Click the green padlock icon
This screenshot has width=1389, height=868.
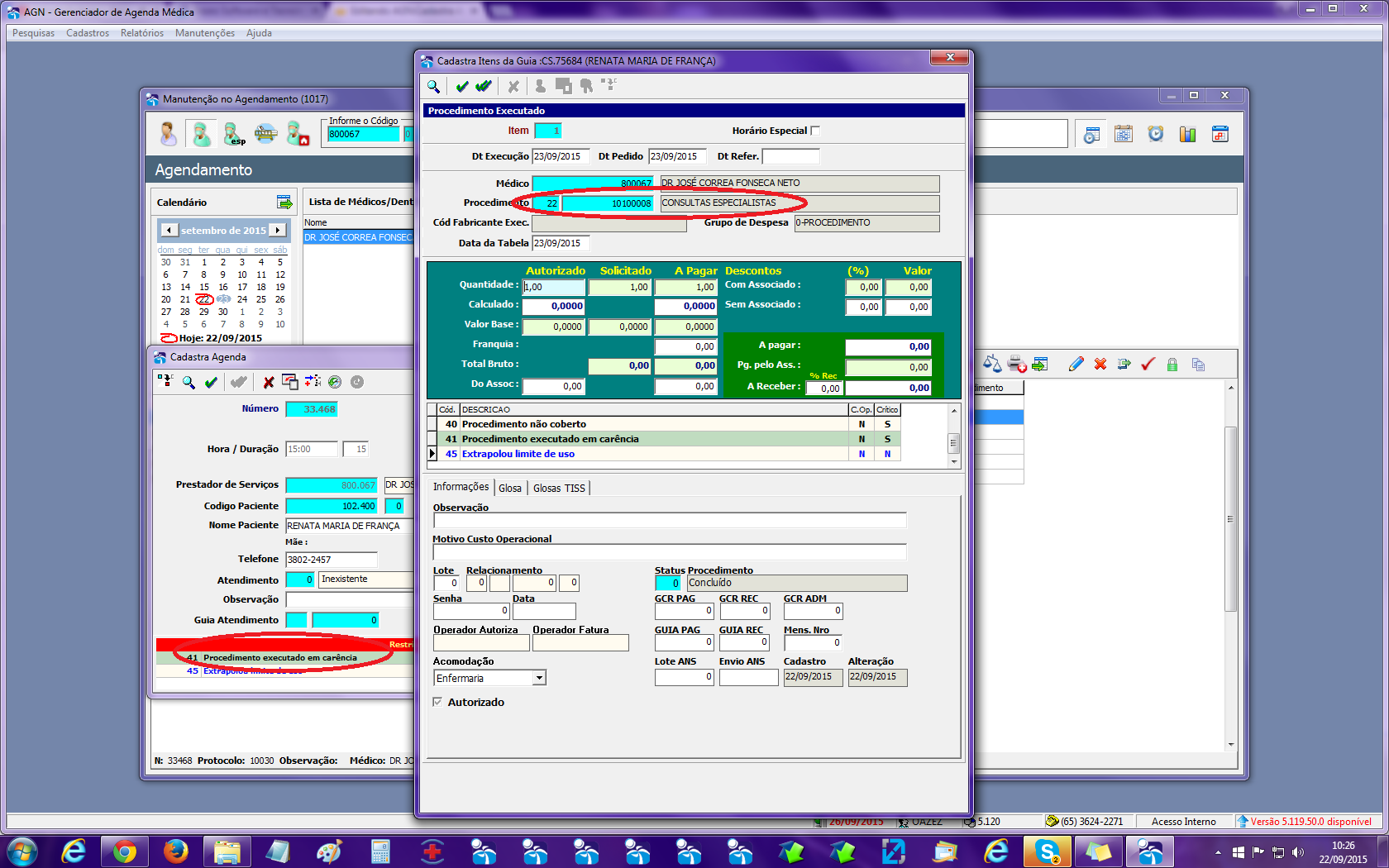tap(1172, 365)
